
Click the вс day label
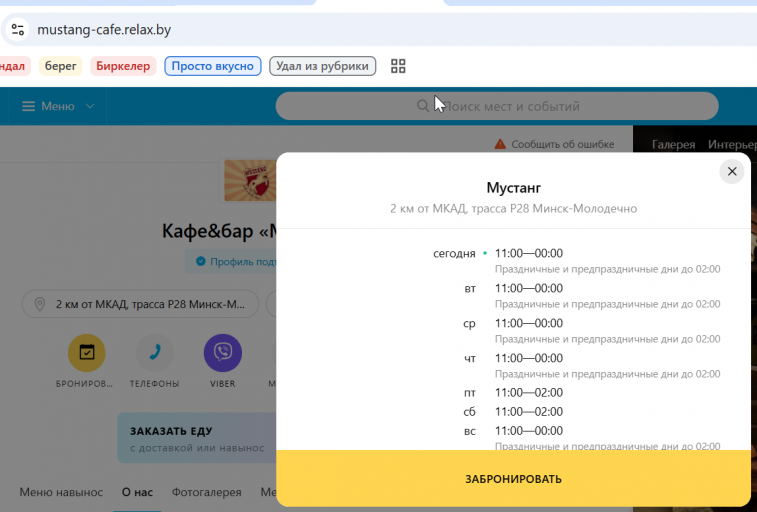click(470, 431)
